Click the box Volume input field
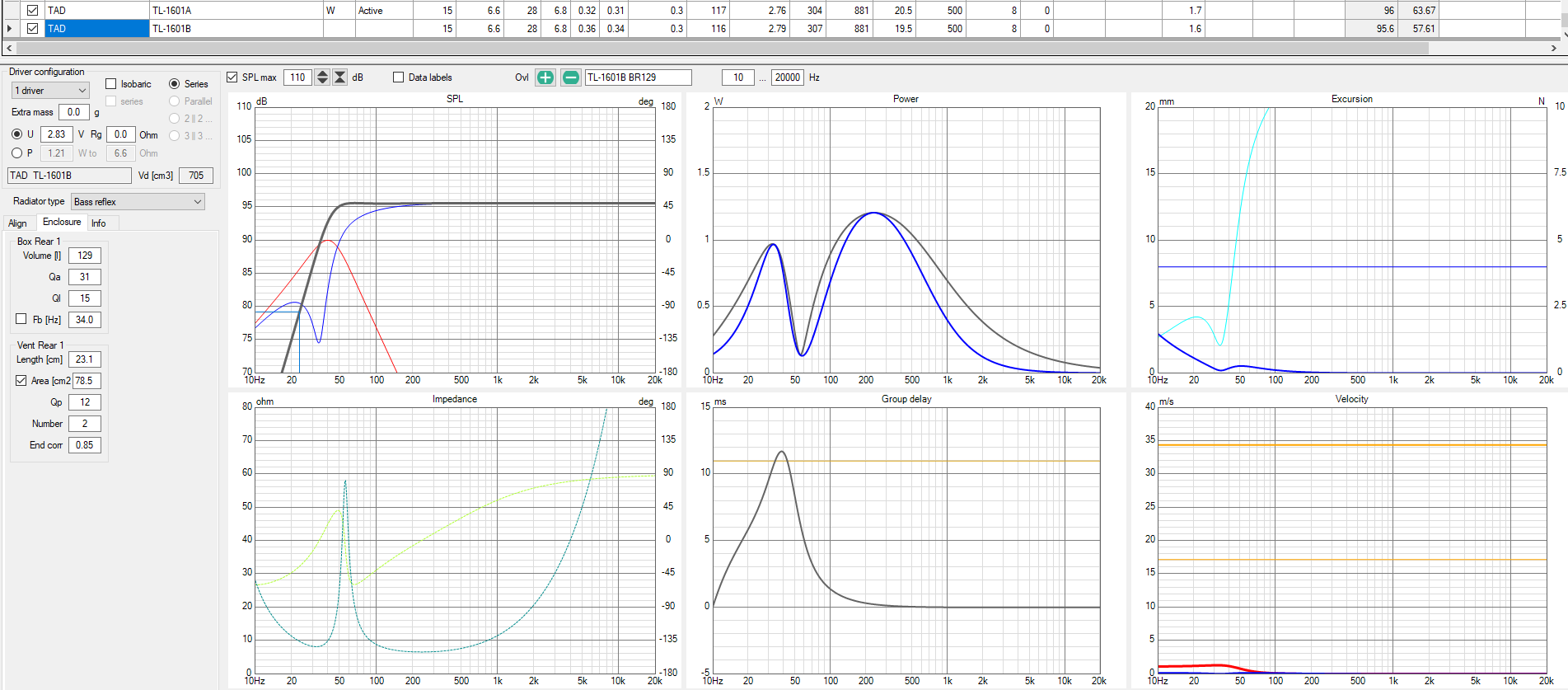The width and height of the screenshot is (1568, 690). coord(85,256)
